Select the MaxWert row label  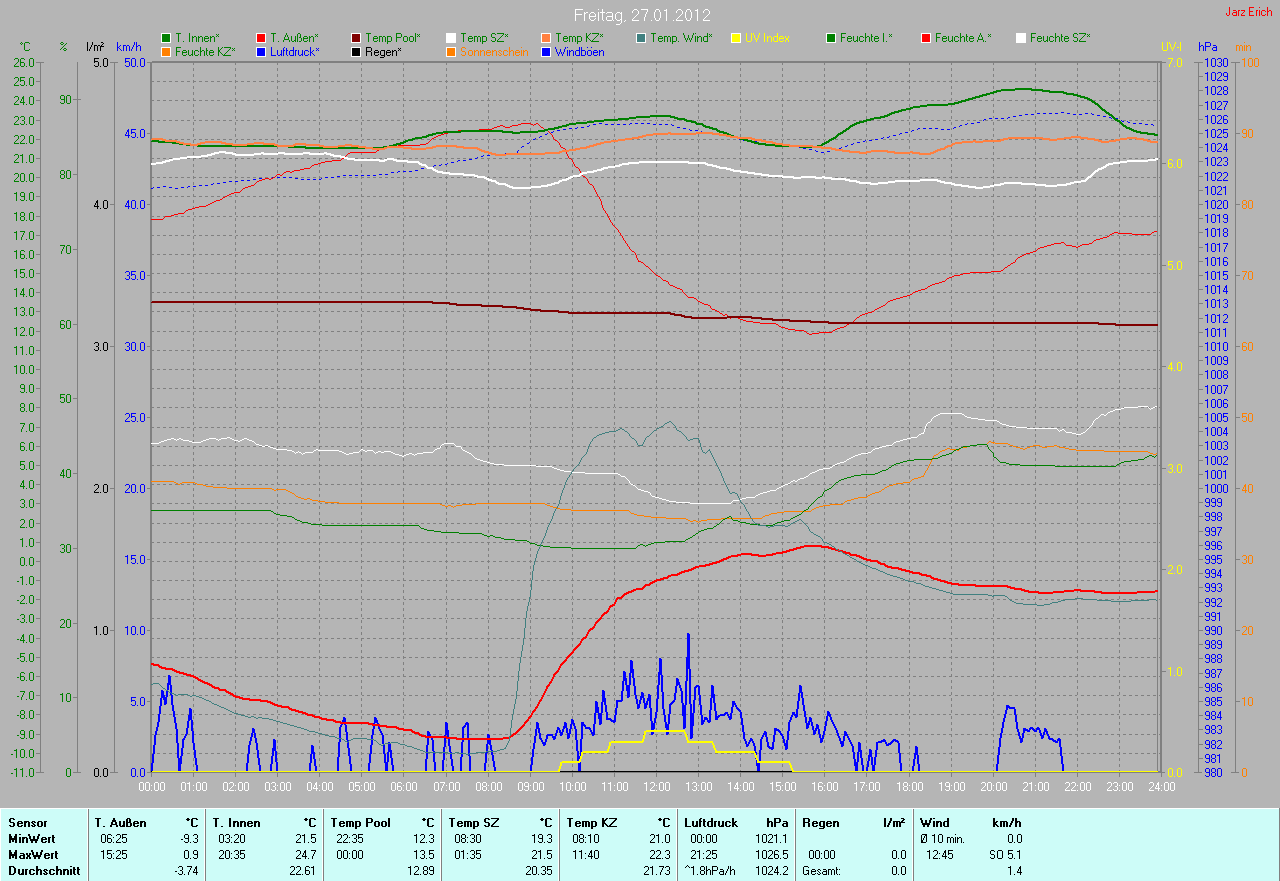[x=32, y=855]
